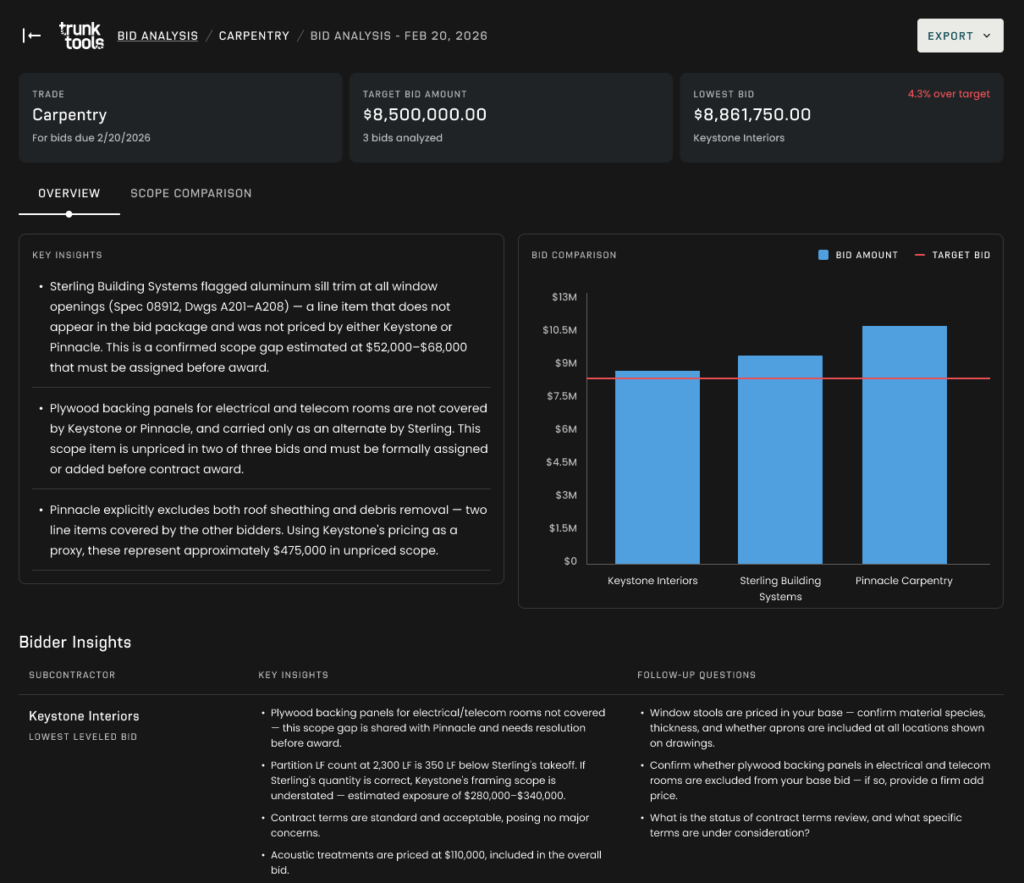
Task: Click the Bid Analysis breadcrumb link
Action: point(157,36)
